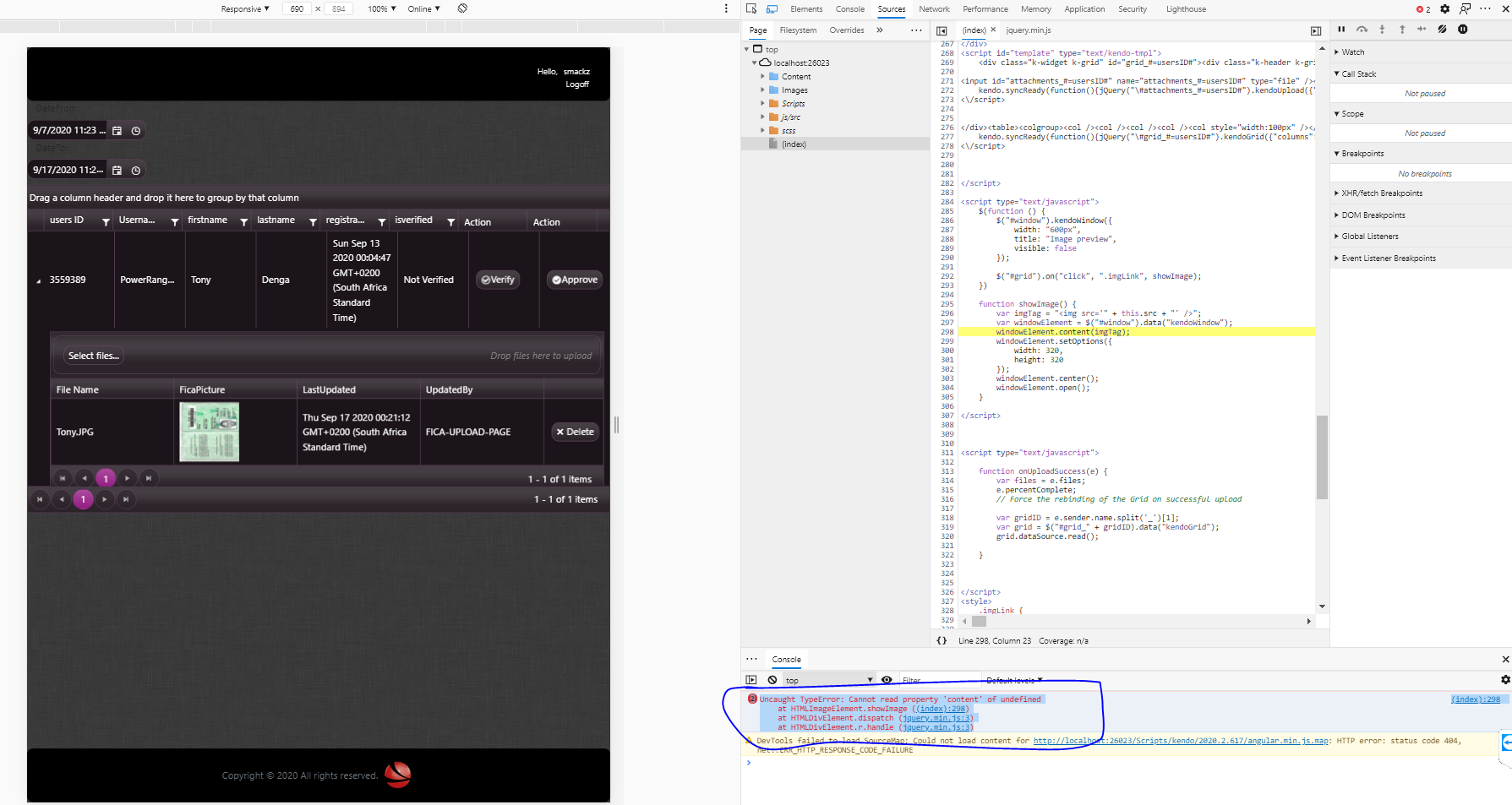
Task: Open DateFrom calendar picker
Action: [117, 131]
